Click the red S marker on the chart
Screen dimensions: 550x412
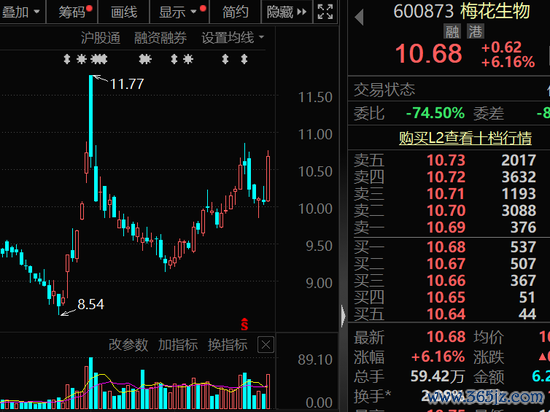tap(244, 324)
